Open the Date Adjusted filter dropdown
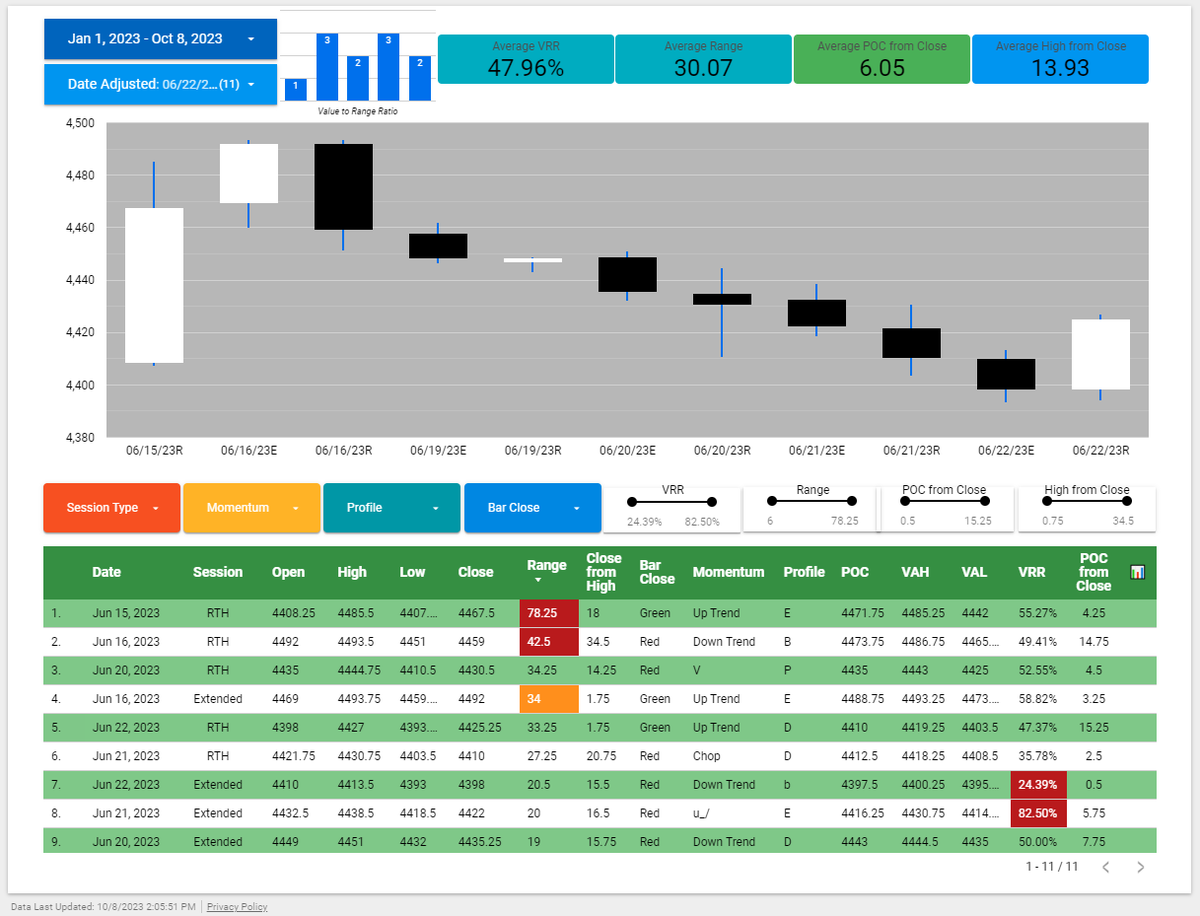The width and height of the screenshot is (1200, 916). 160,85
